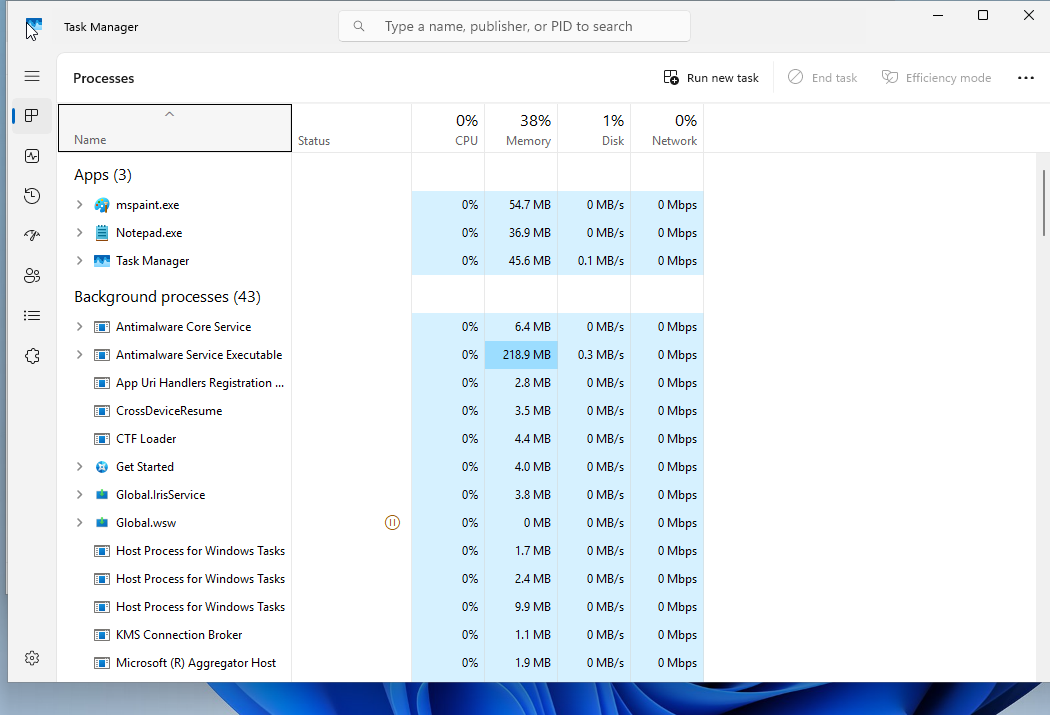Open the Settings gear in the sidebar
This screenshot has width=1050, height=715.
coord(32,658)
